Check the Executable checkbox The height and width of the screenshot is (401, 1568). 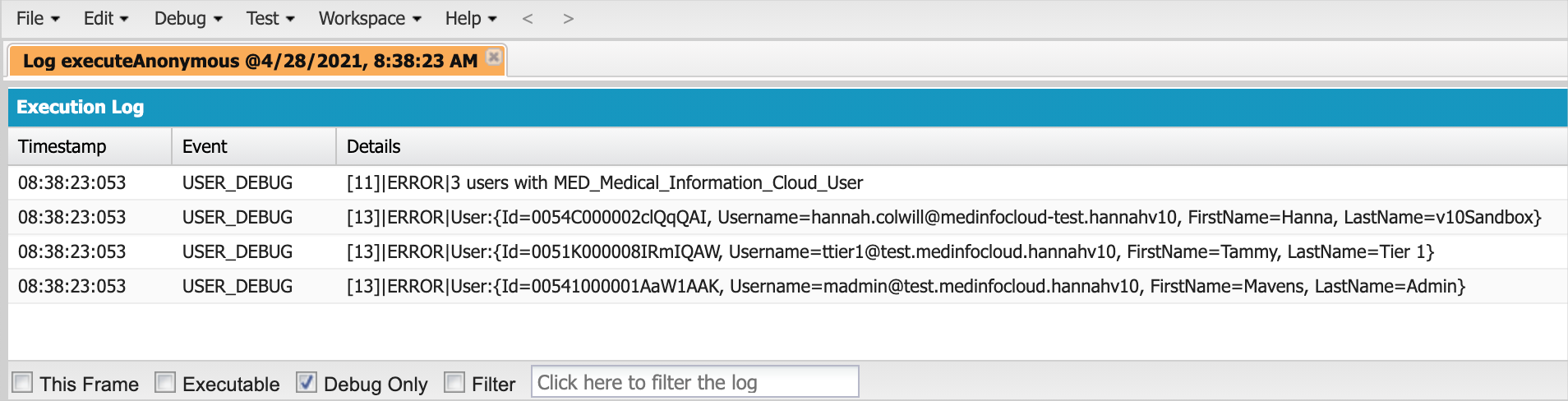165,382
